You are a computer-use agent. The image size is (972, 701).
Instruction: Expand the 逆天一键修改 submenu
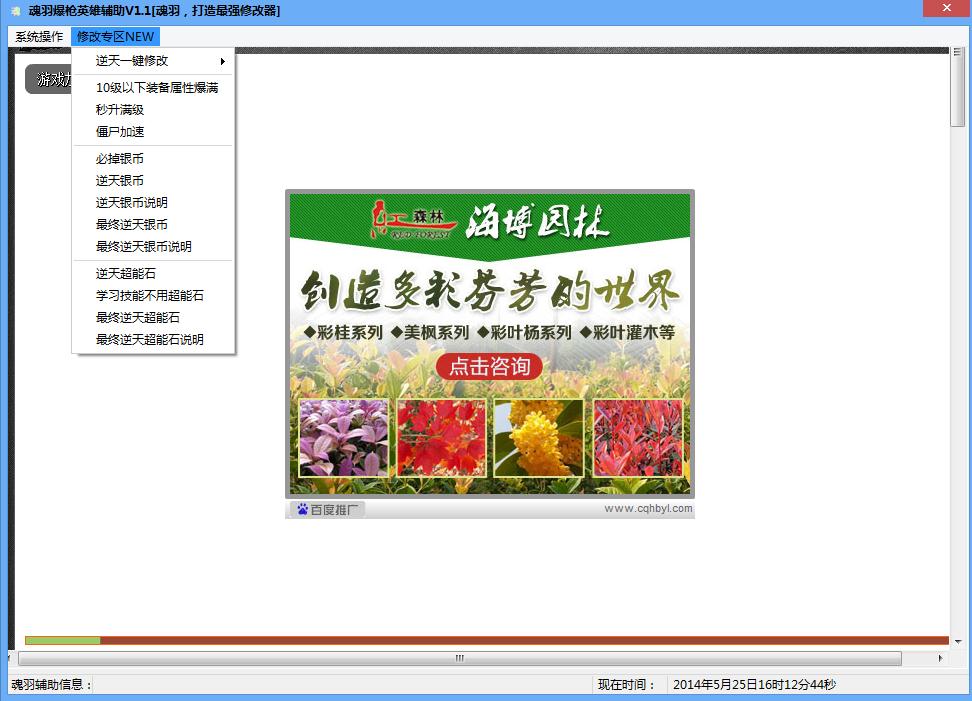pos(153,61)
